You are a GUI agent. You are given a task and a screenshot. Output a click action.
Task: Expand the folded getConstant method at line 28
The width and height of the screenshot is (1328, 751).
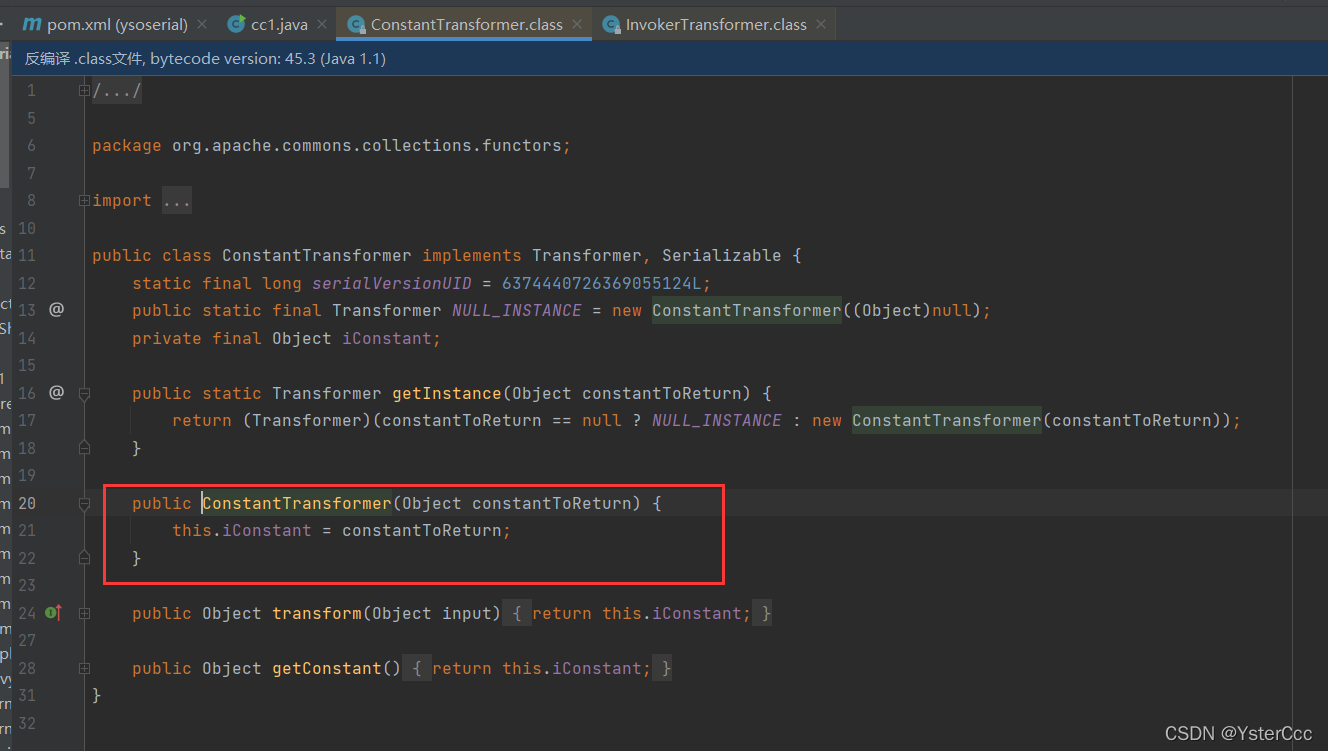click(85, 669)
